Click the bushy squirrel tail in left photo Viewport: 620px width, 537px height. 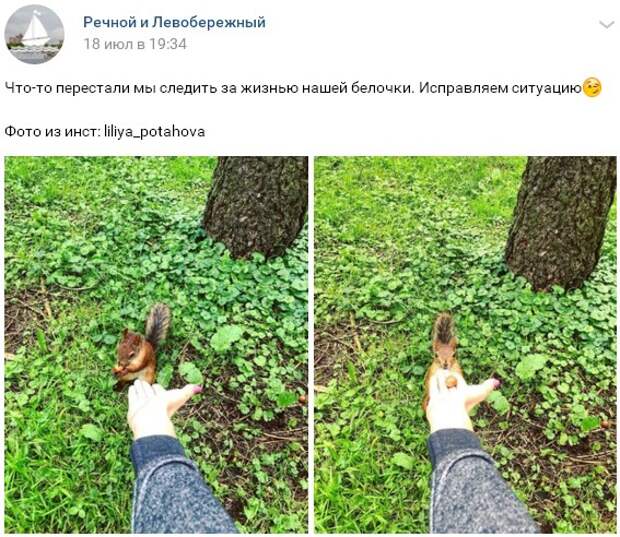(x=158, y=324)
